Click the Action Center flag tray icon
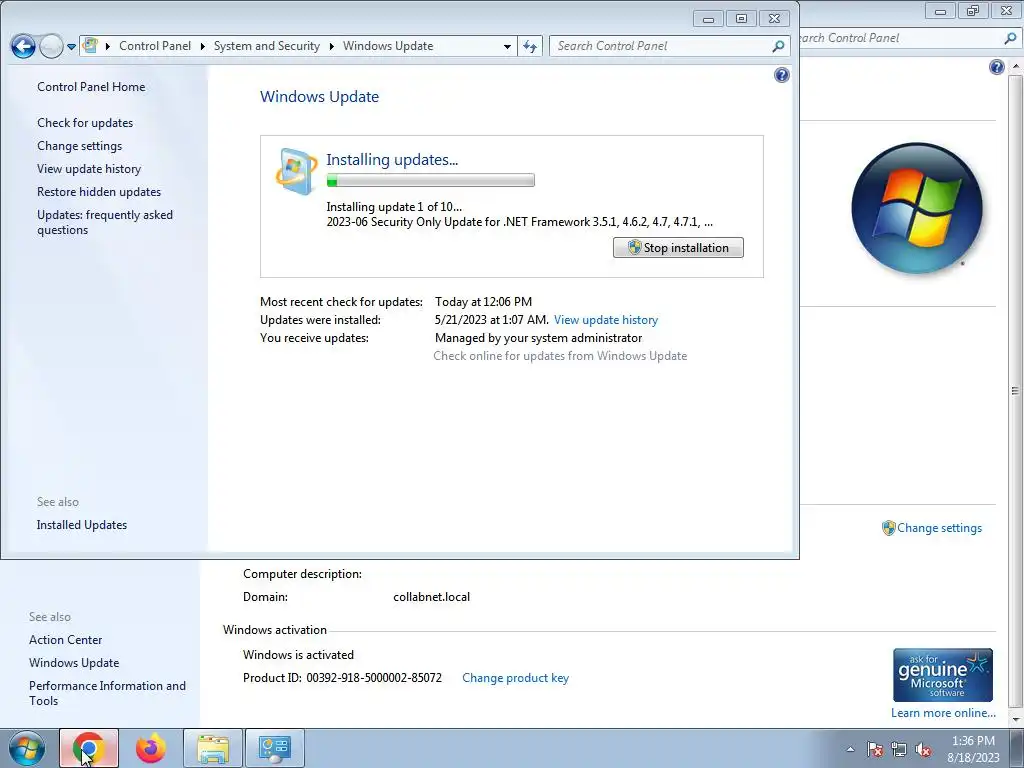 coord(875,749)
